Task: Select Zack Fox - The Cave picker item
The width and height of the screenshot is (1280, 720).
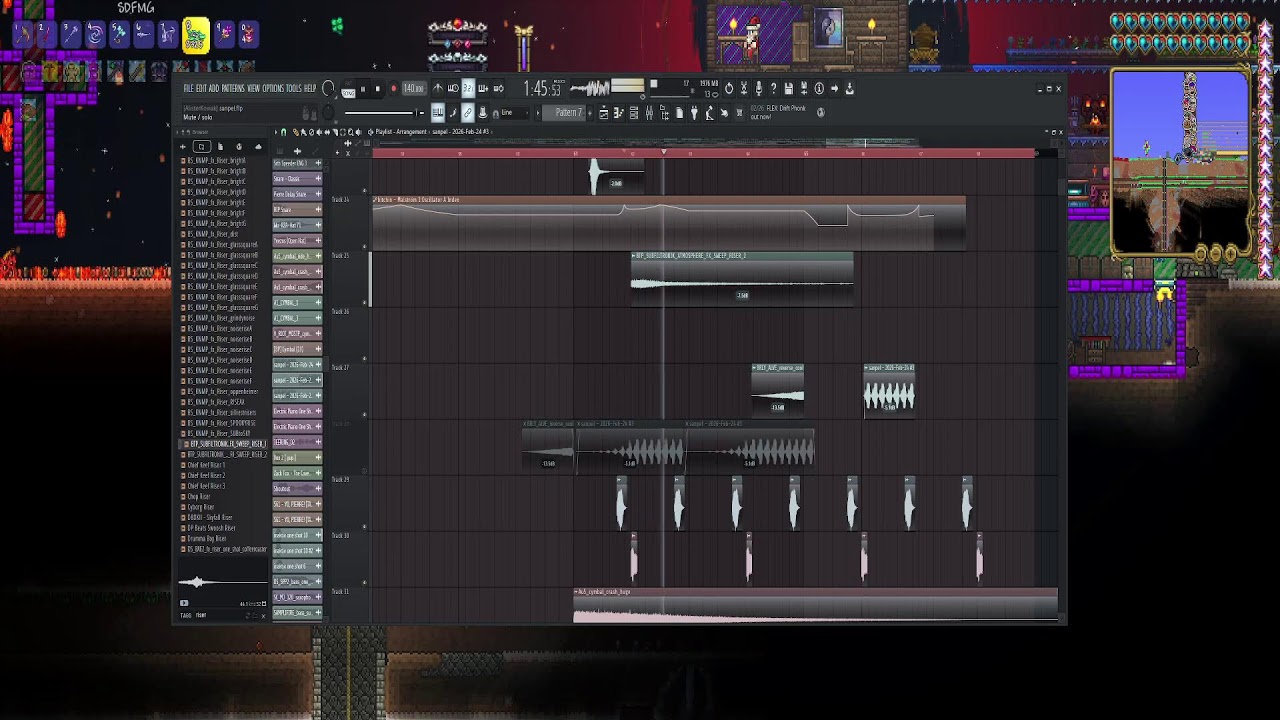Action: [x=297, y=473]
